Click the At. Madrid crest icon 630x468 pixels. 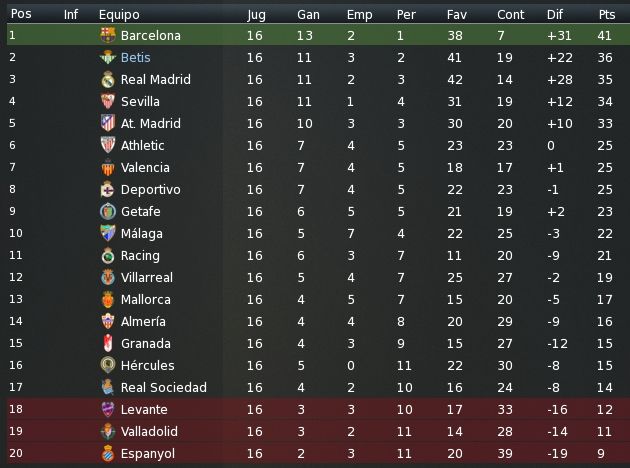(108, 123)
